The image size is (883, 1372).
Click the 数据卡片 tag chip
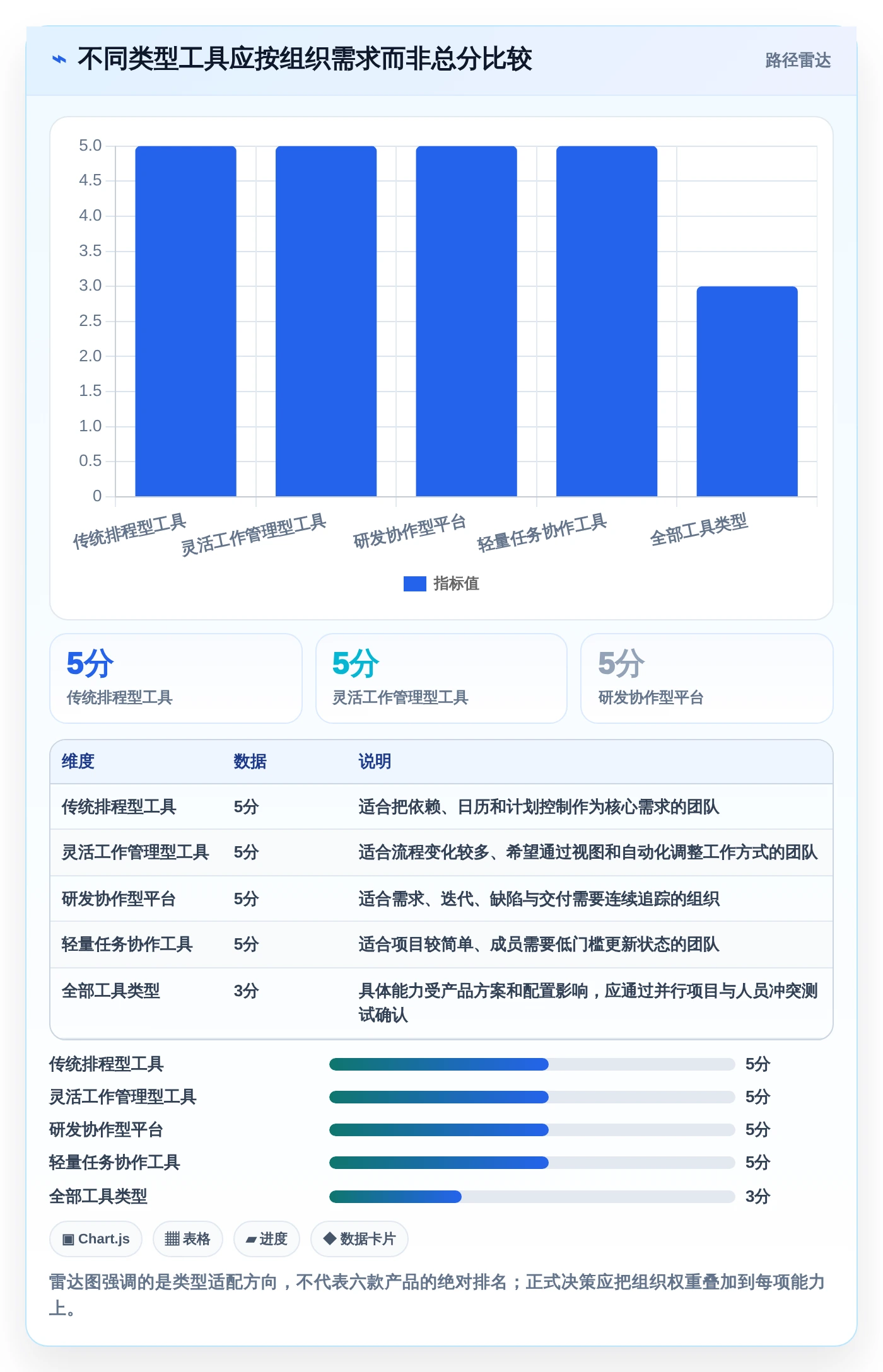point(359,1239)
